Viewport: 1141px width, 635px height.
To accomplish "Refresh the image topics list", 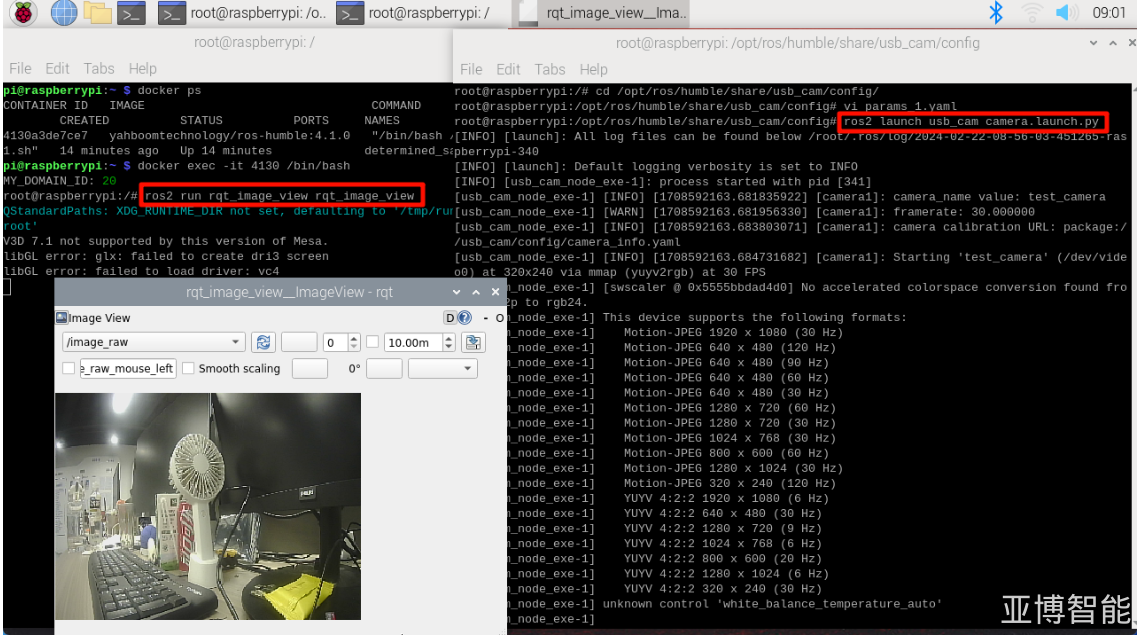I will click(263, 343).
